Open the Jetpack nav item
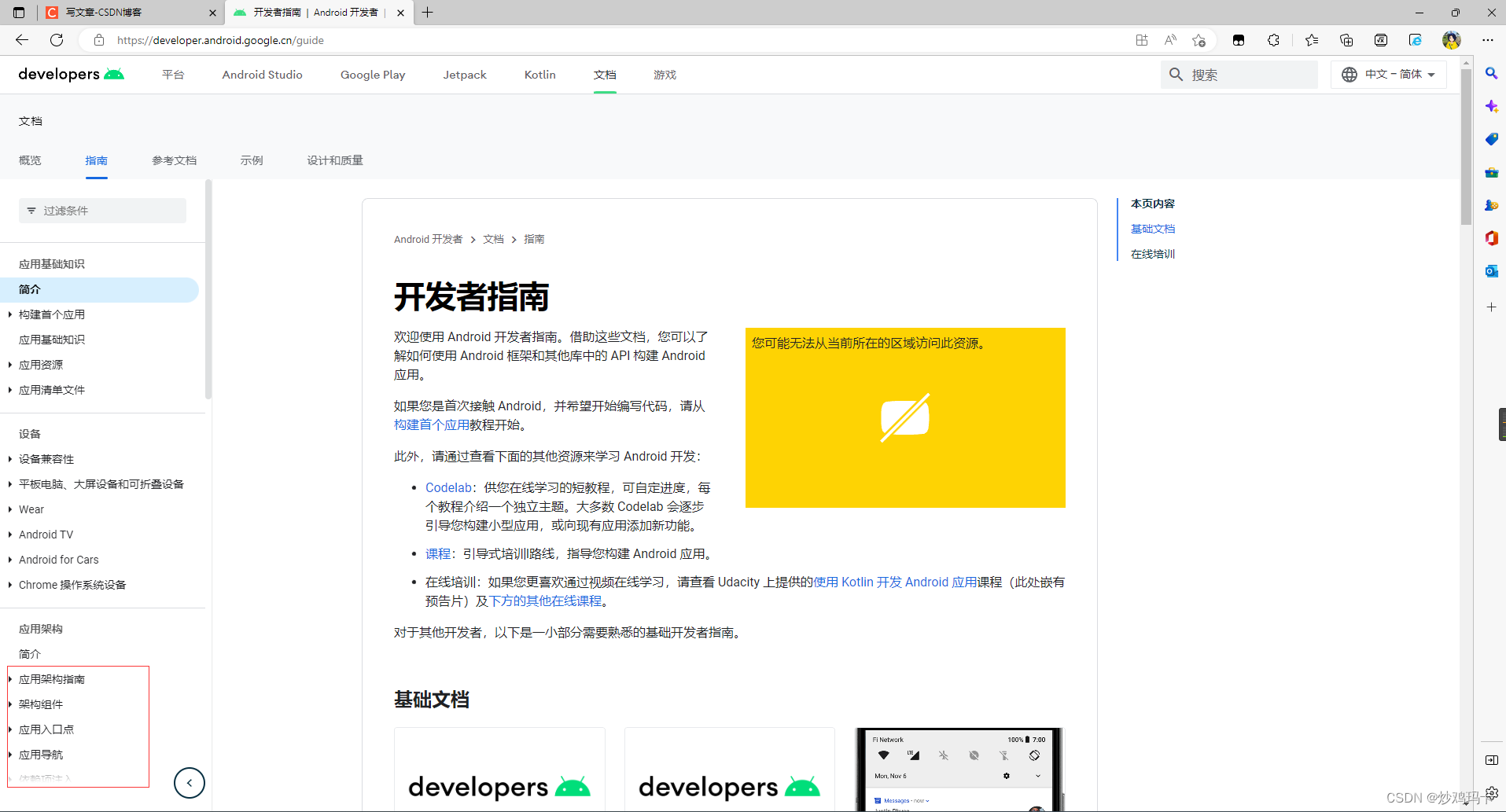1506x812 pixels. pos(465,75)
